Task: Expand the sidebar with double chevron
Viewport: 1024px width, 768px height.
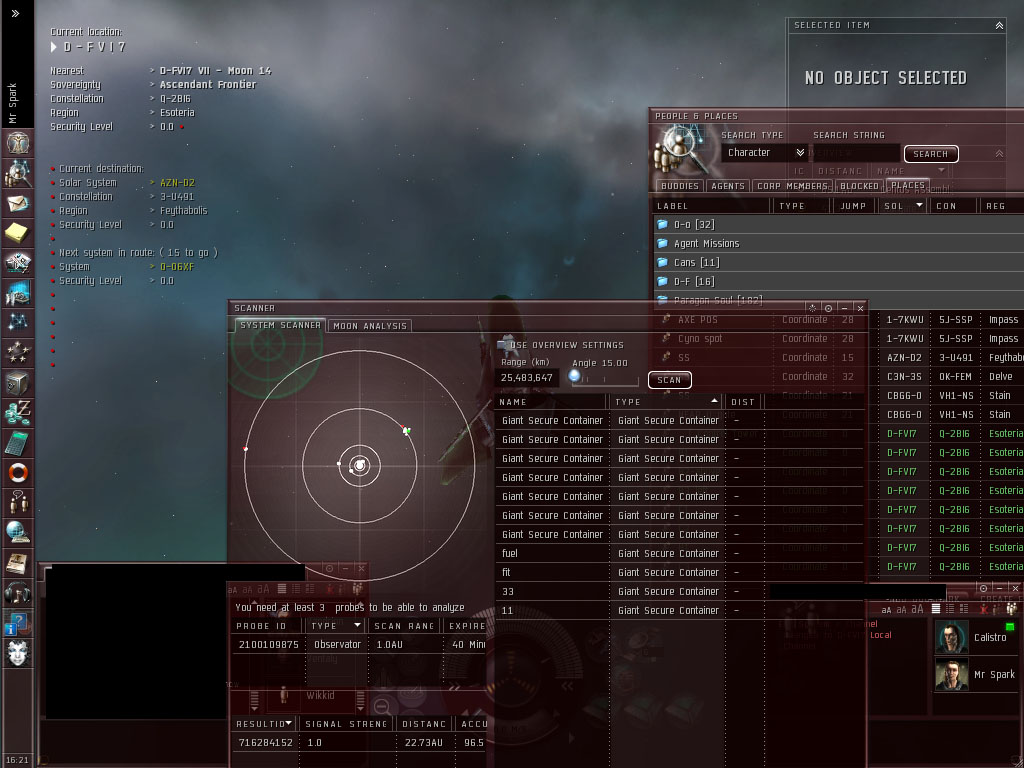Action: [x=15, y=13]
